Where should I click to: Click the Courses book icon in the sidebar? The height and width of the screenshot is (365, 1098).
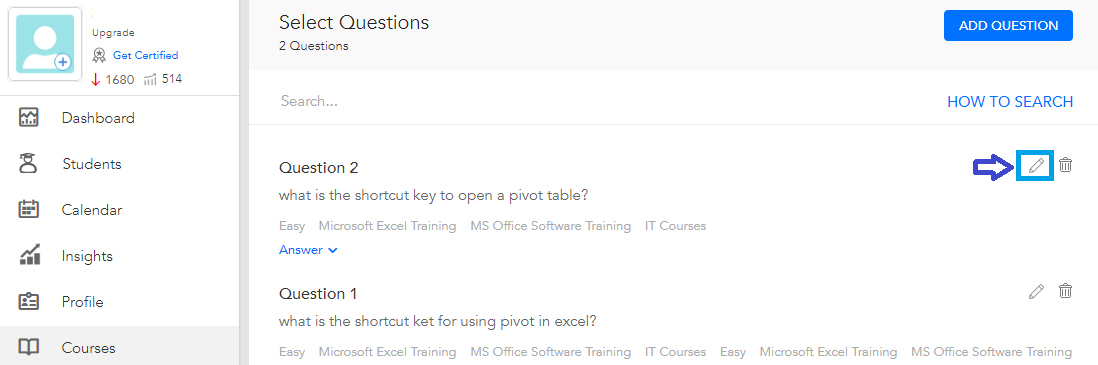[x=29, y=347]
